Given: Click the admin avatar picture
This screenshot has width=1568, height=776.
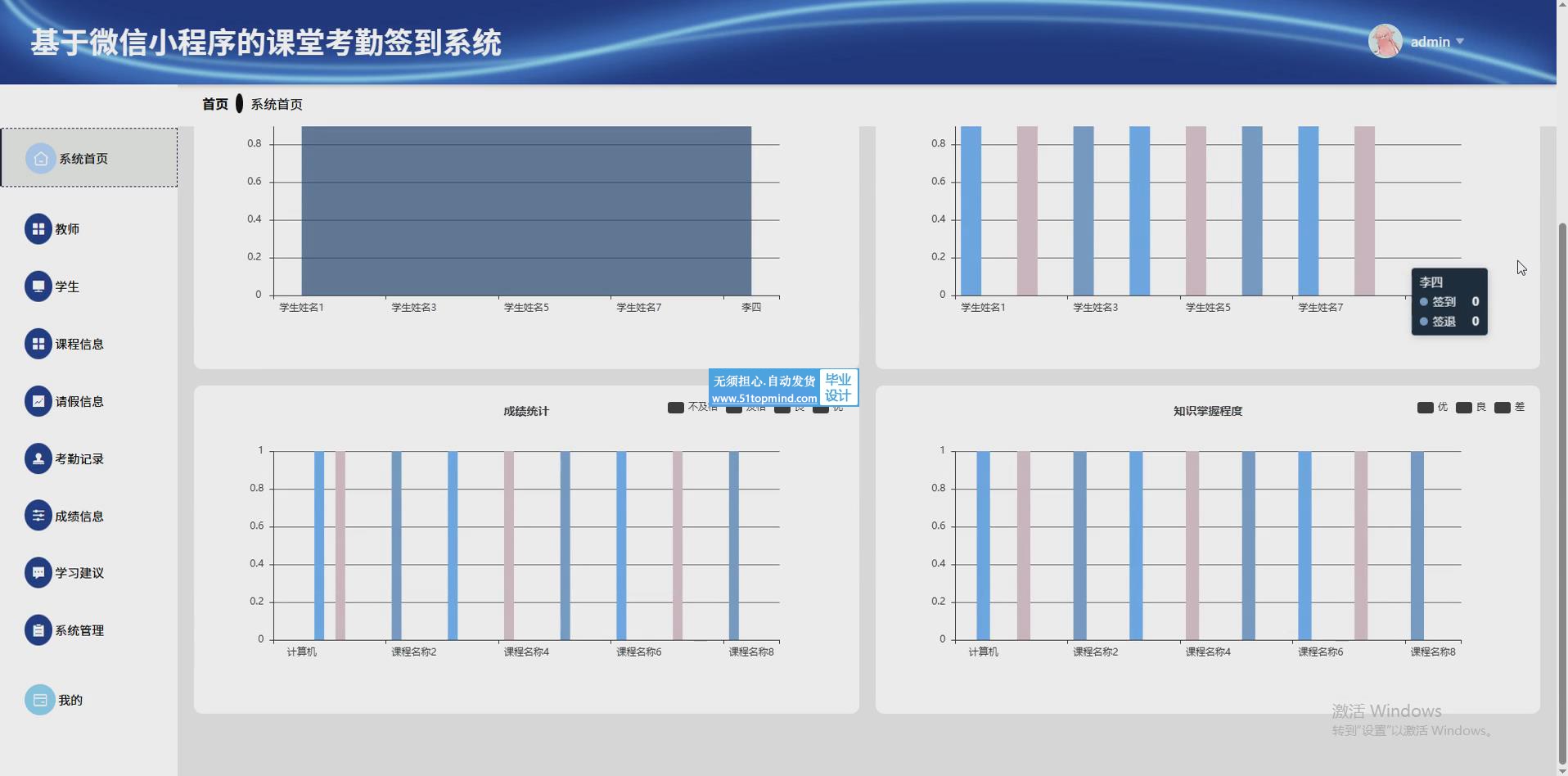Looking at the screenshot, I should pos(1385,41).
